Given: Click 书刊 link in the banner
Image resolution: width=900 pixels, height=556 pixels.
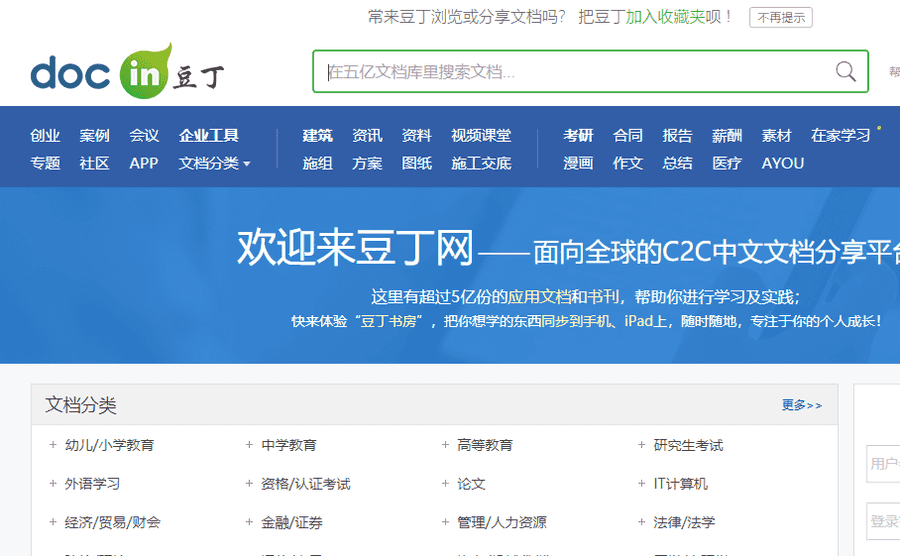Looking at the screenshot, I should (603, 297).
